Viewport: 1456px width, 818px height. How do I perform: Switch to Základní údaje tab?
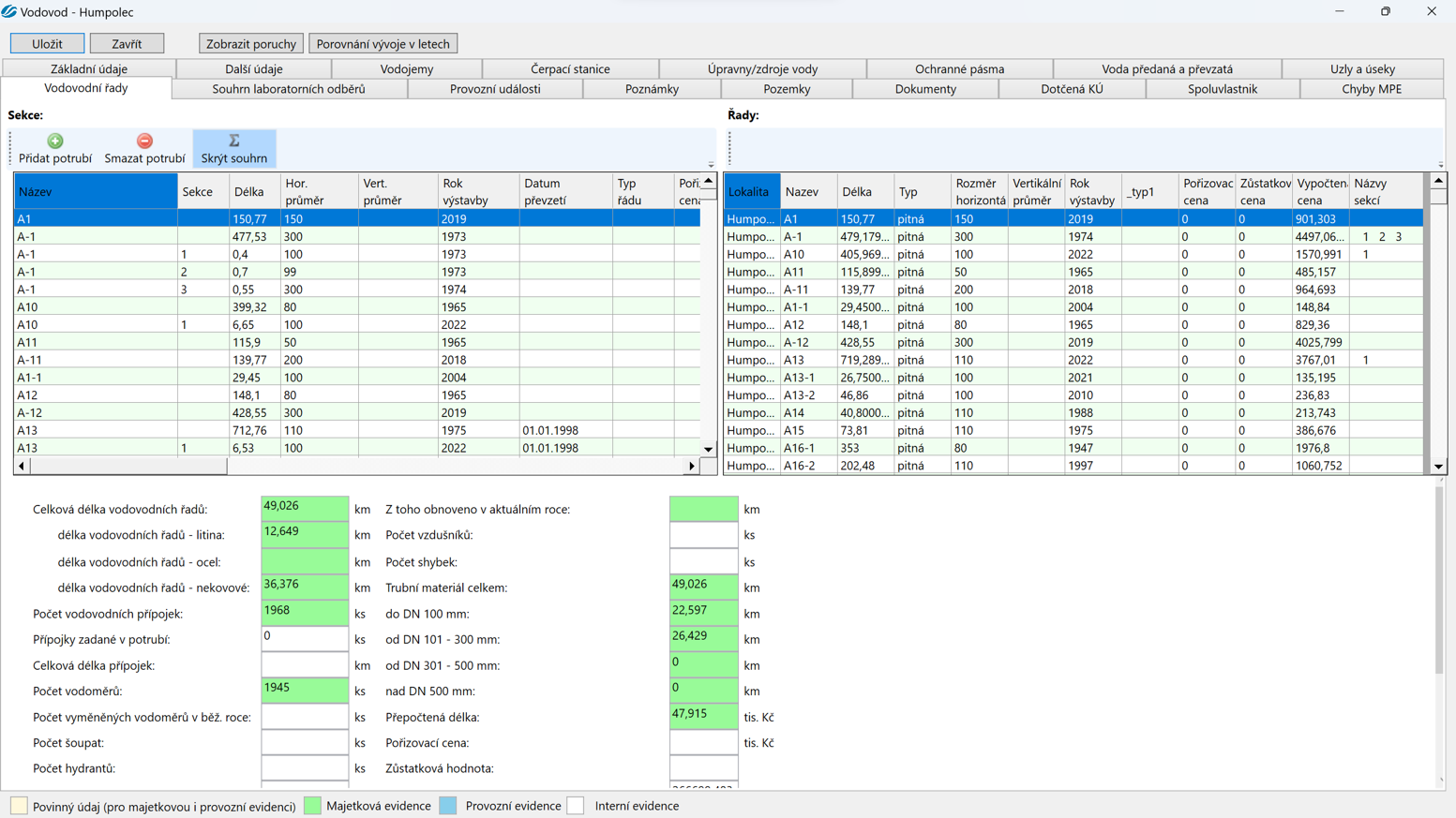pyautogui.click(x=89, y=68)
